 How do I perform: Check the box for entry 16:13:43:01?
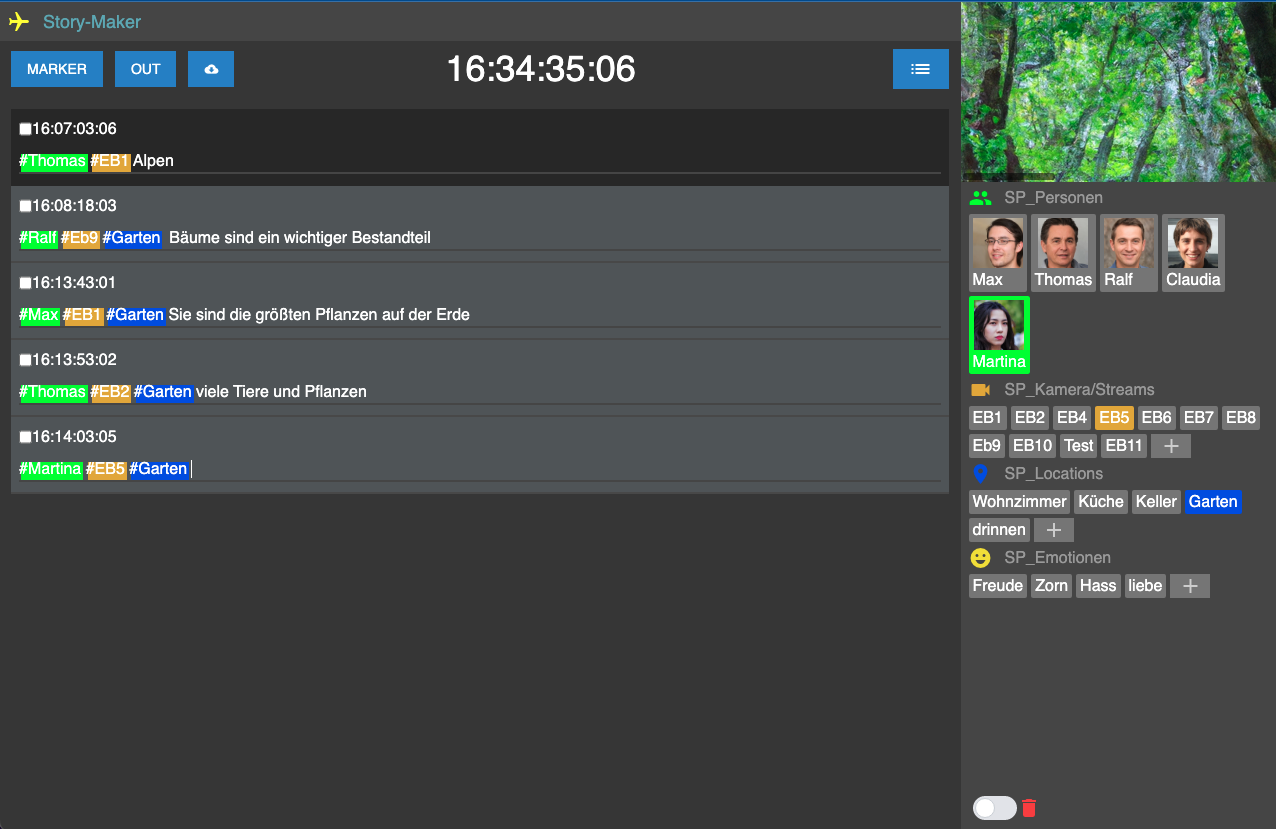click(25, 283)
